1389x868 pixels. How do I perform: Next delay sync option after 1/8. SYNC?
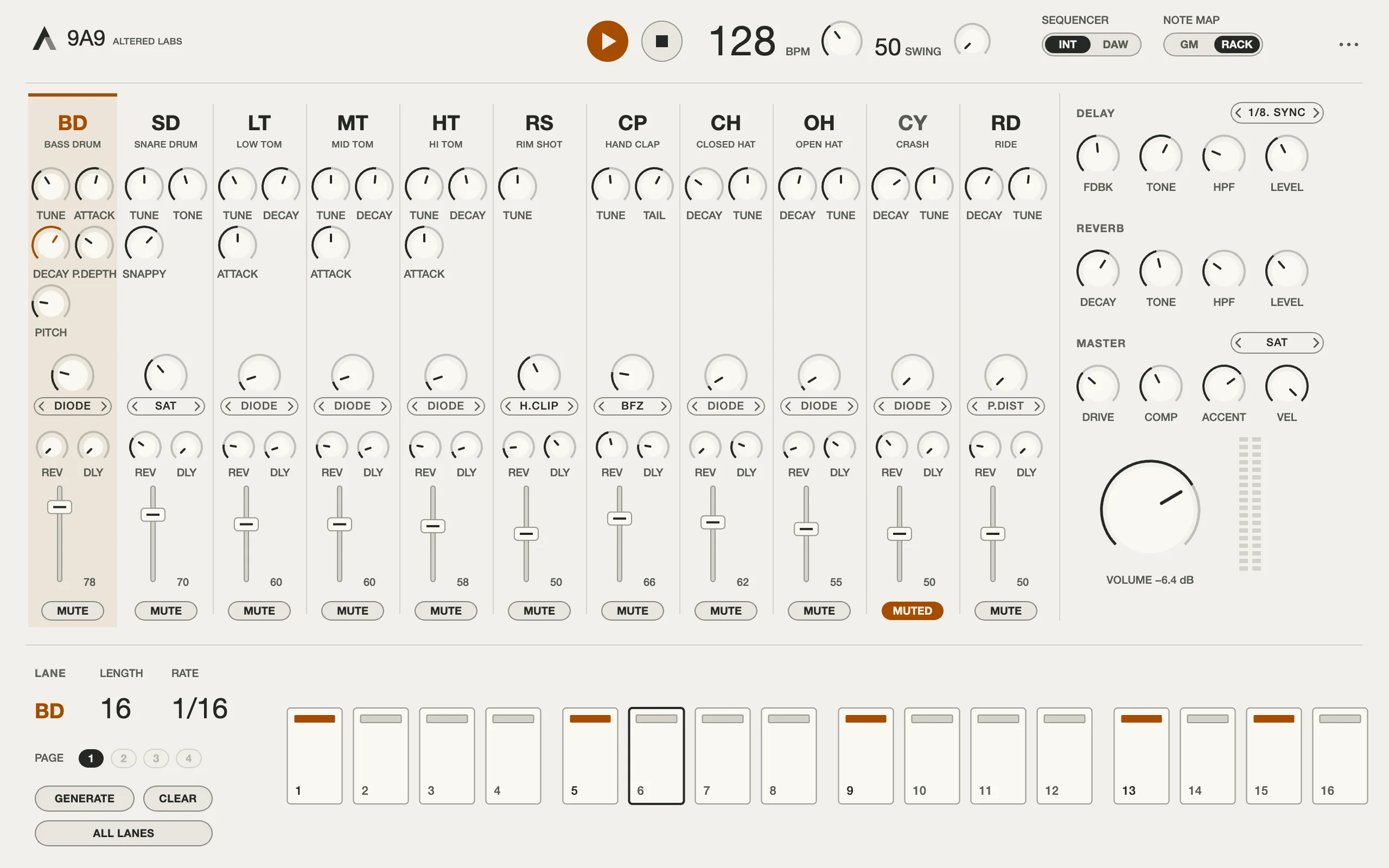pyautogui.click(x=1316, y=112)
